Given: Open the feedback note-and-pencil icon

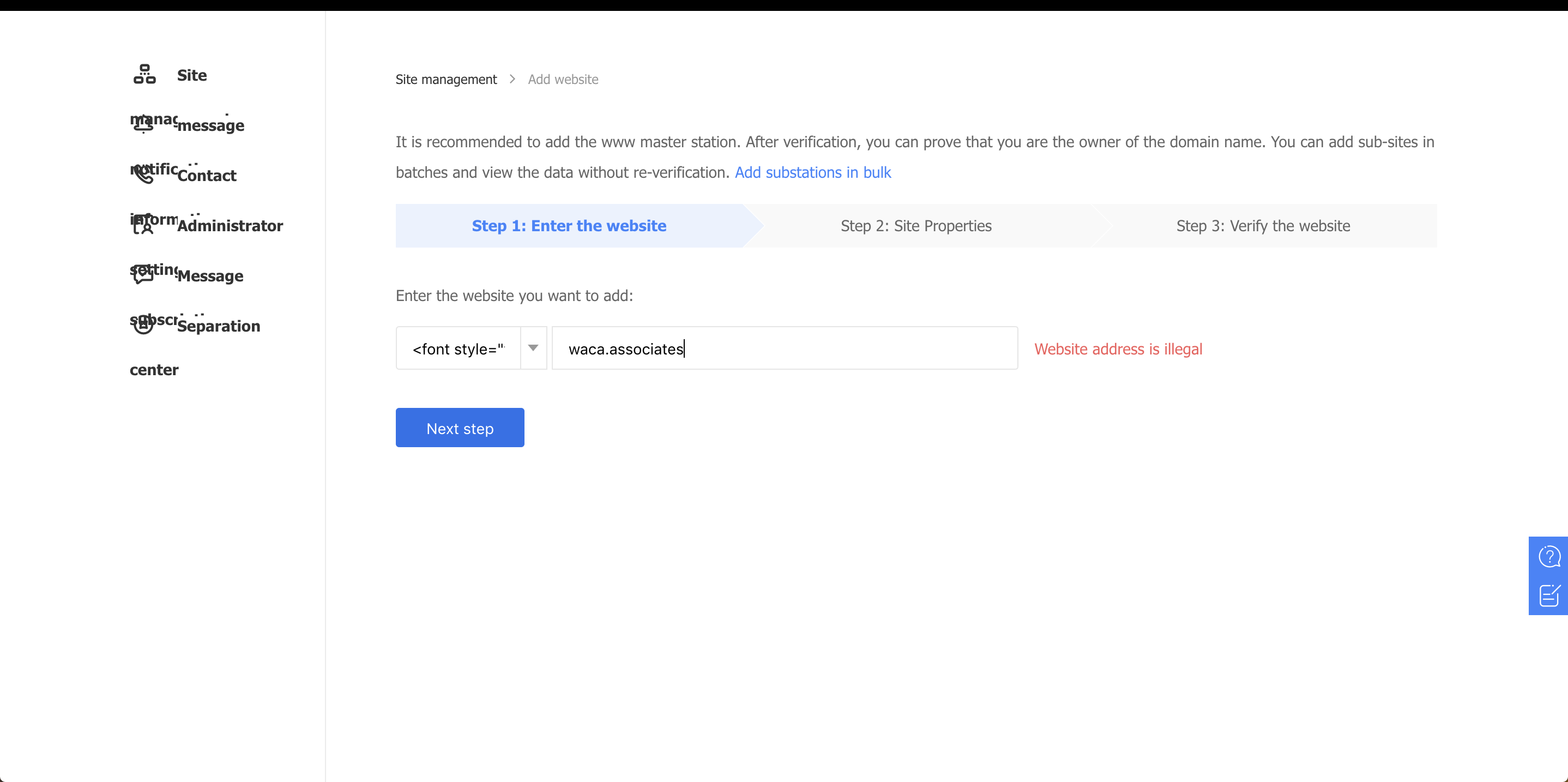Looking at the screenshot, I should [1548, 595].
